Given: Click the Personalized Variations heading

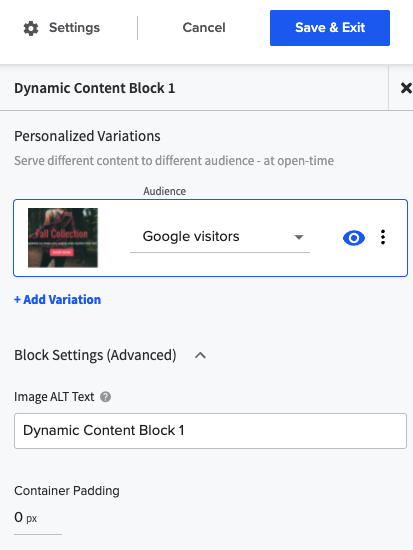Looking at the screenshot, I should [87, 136].
